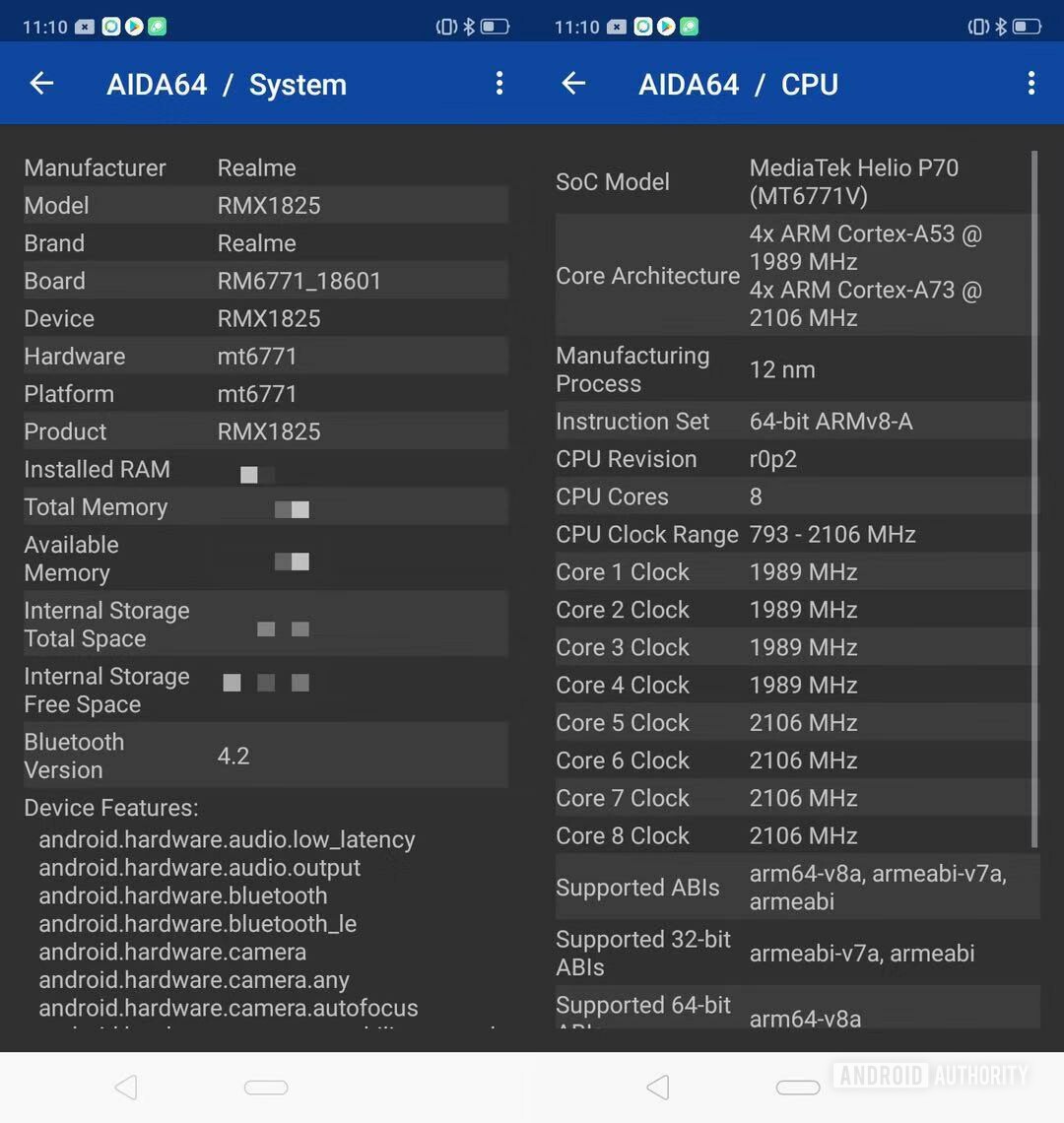
Task: Select the CPU Clock Range row
Action: pos(796,535)
